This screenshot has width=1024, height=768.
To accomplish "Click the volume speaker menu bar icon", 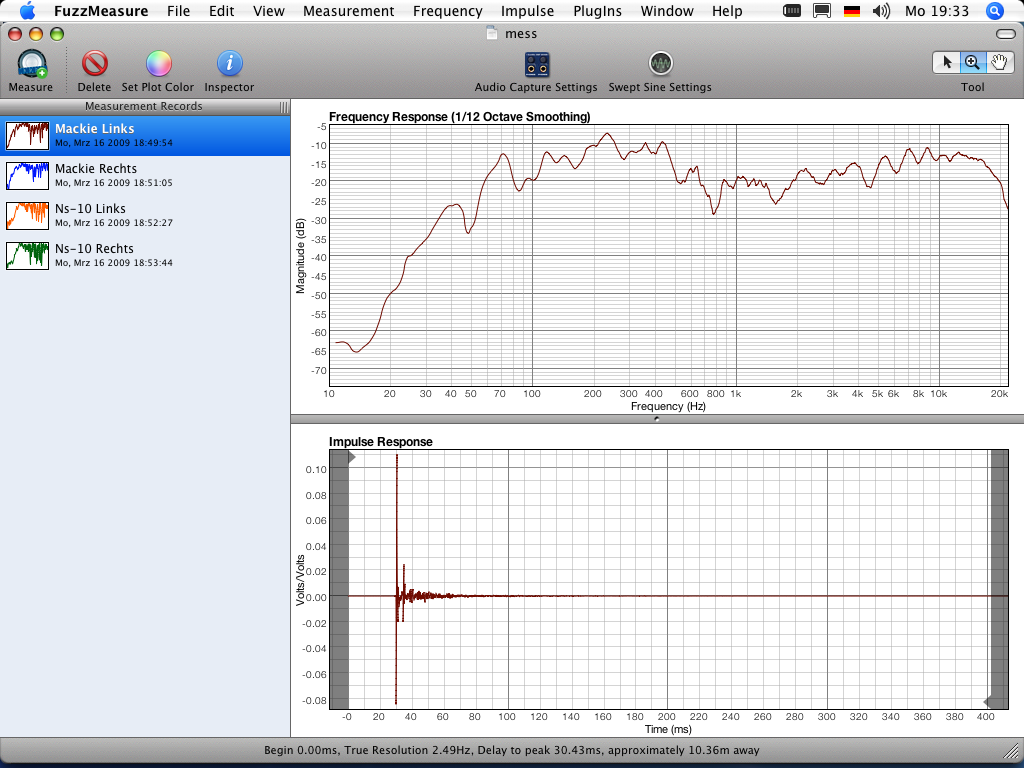I will (881, 11).
